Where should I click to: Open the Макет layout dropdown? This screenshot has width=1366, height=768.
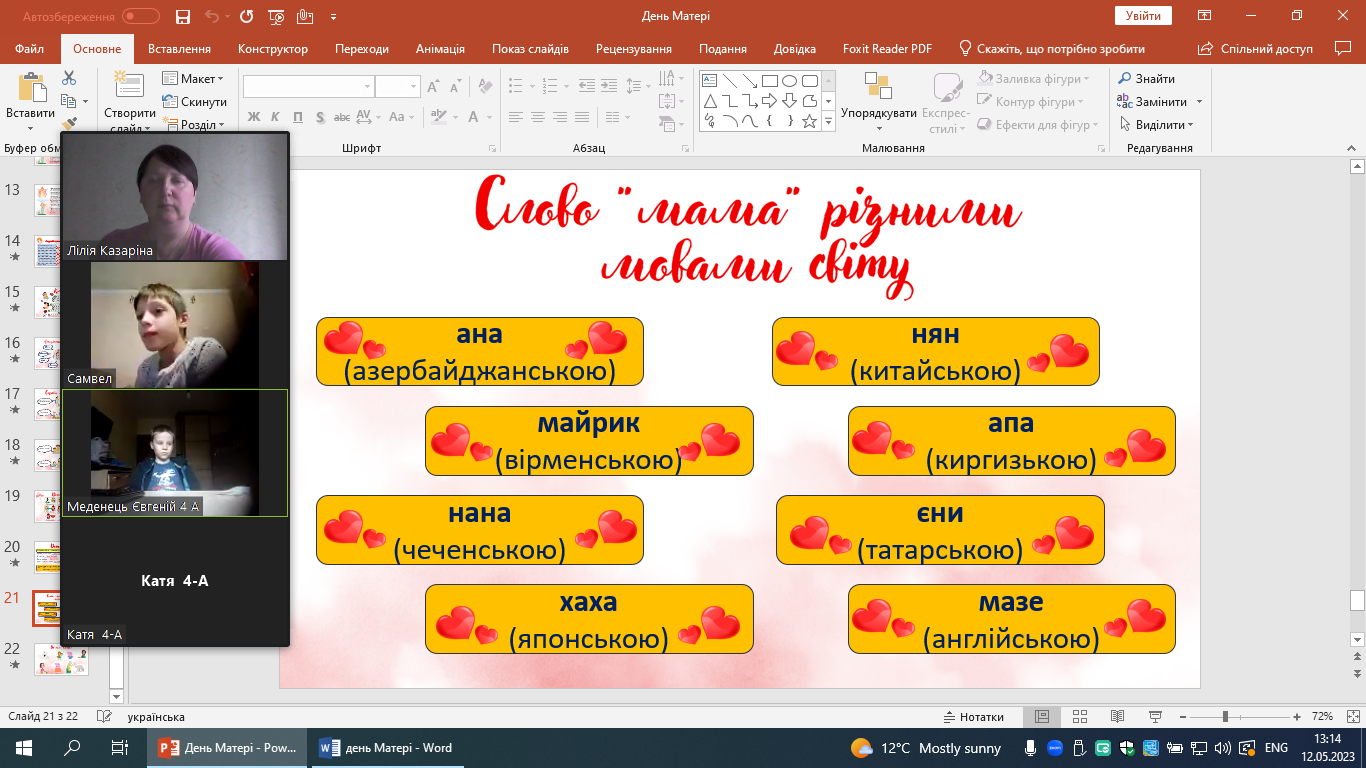[x=193, y=79]
